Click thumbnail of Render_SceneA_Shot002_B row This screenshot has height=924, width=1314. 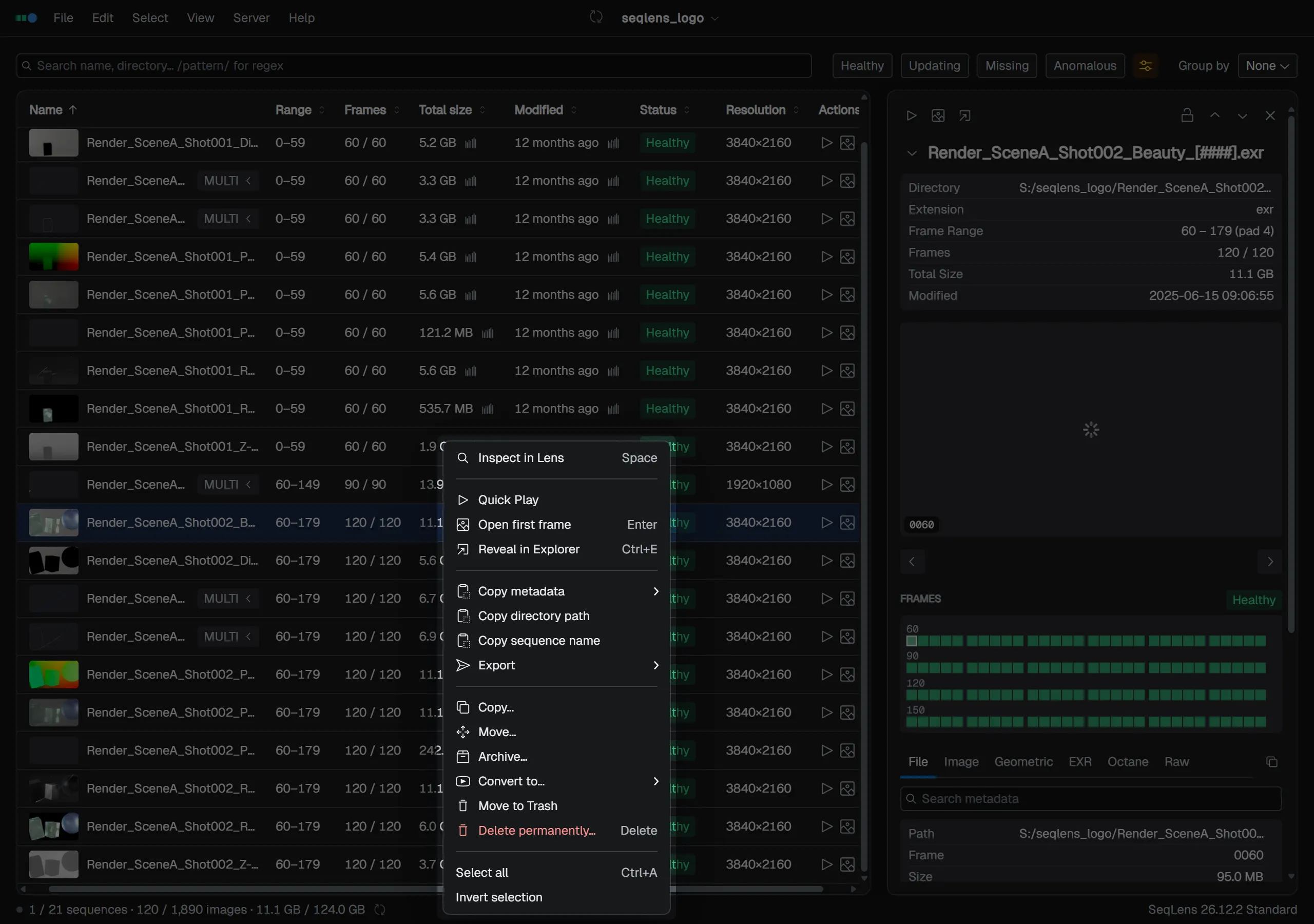click(x=54, y=523)
